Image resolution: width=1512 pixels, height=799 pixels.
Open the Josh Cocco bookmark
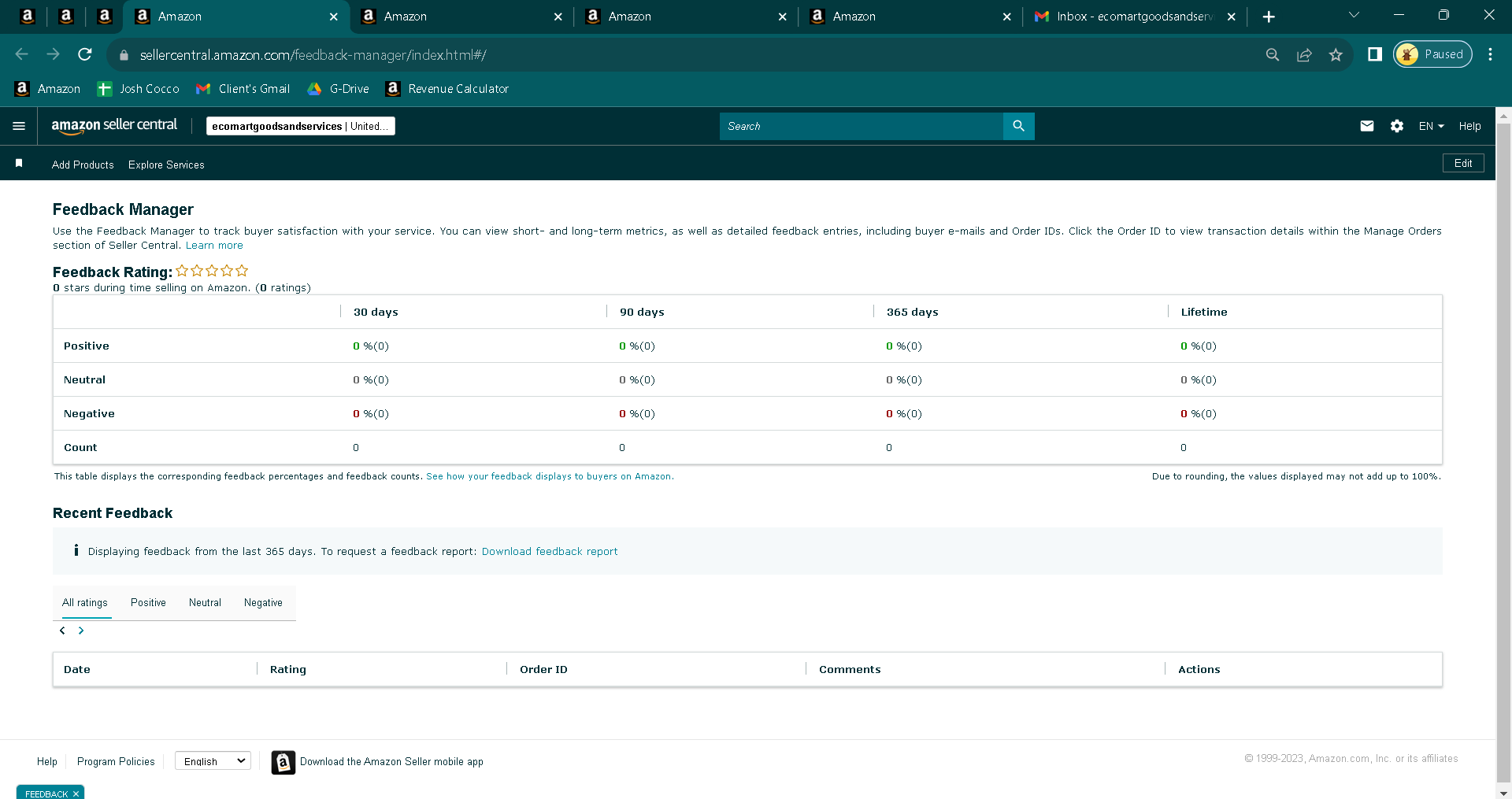pyautogui.click(x=139, y=89)
